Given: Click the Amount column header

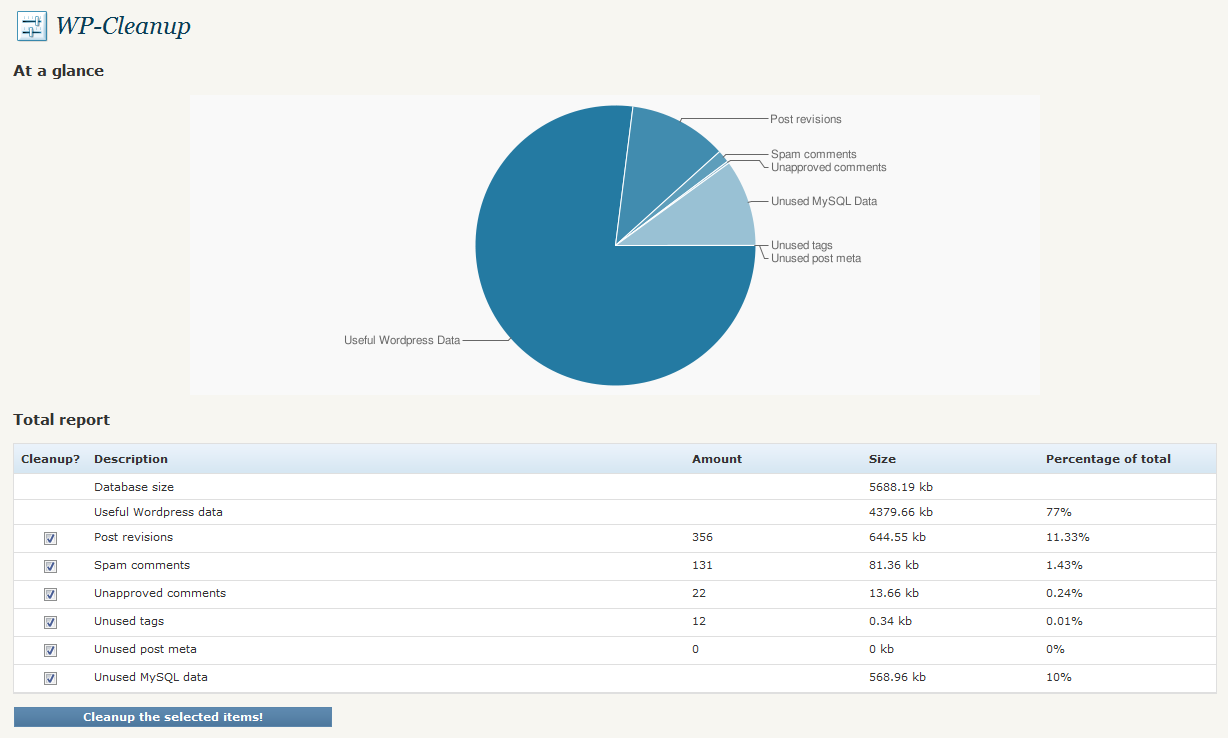Looking at the screenshot, I should 717,459.
